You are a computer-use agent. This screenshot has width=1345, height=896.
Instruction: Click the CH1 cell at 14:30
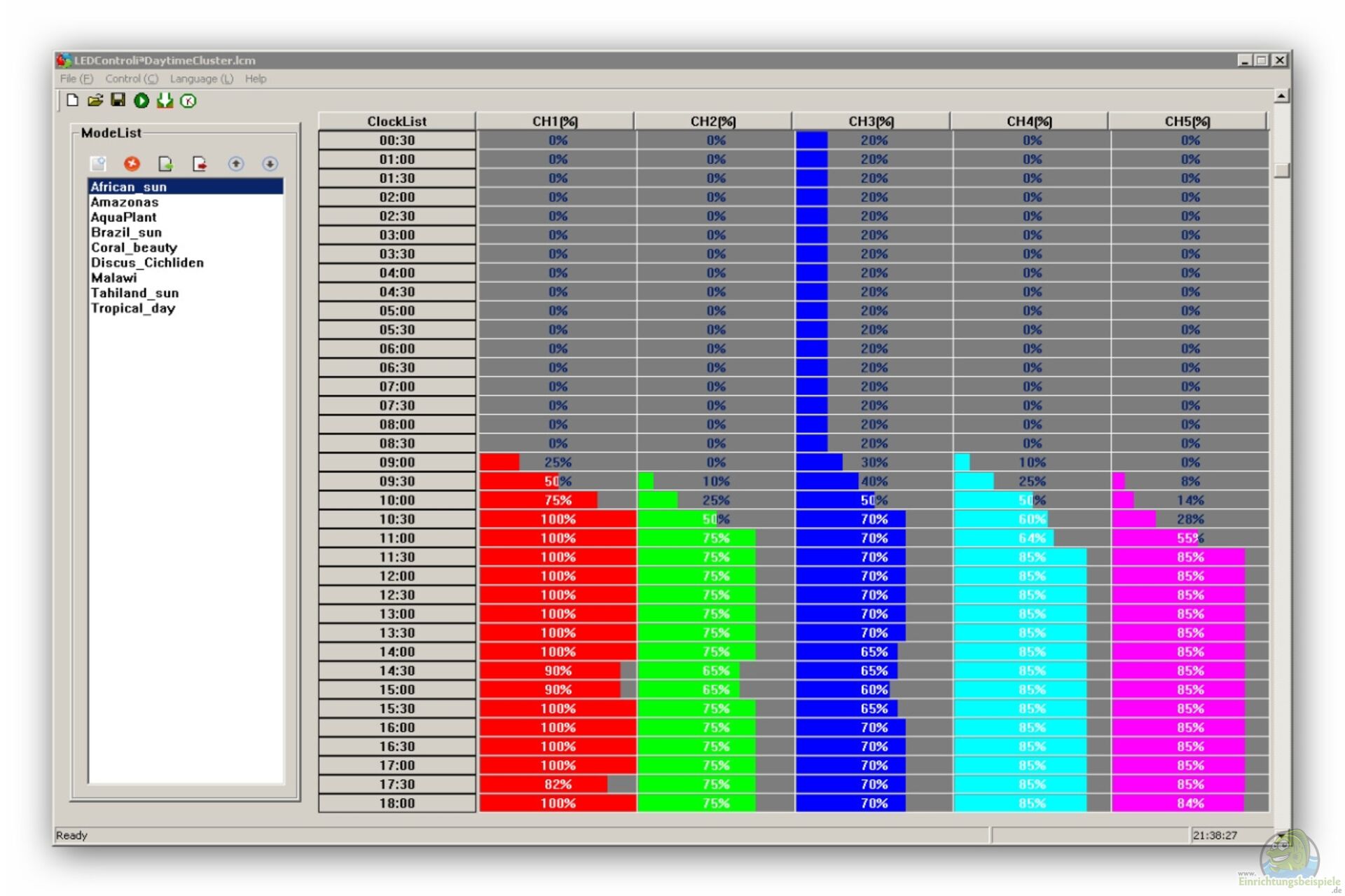tap(558, 671)
